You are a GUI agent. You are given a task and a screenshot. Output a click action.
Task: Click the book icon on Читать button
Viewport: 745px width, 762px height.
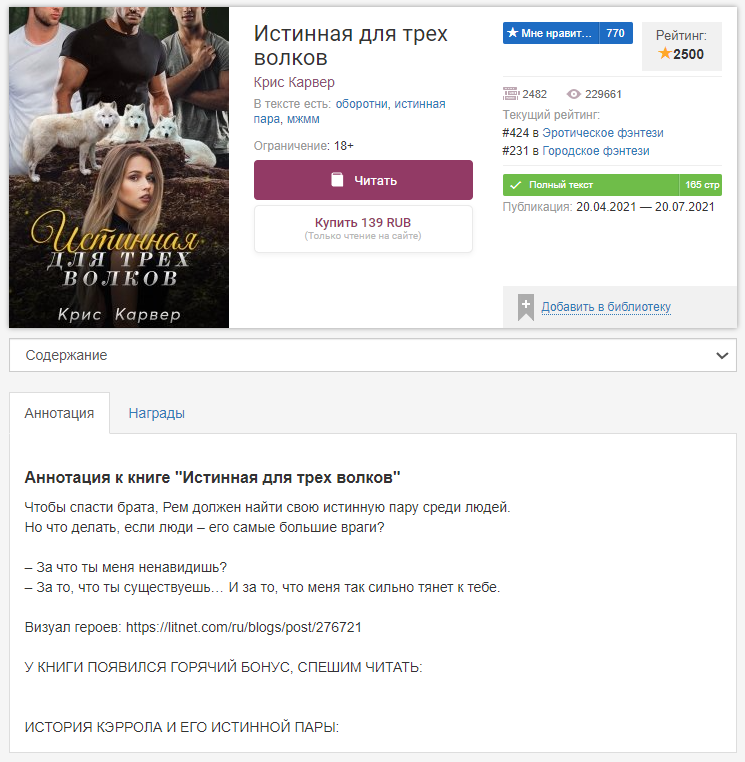tap(337, 180)
